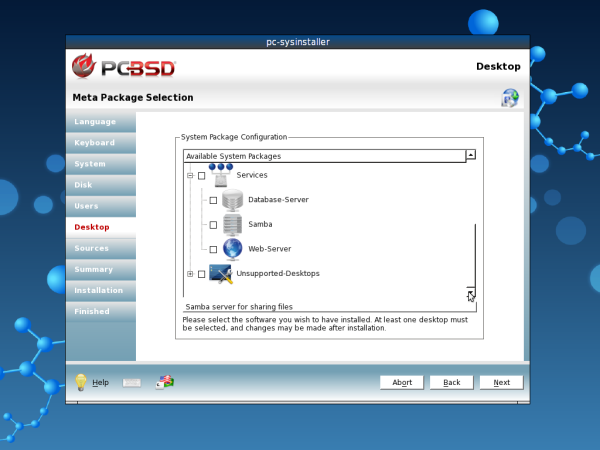Switch to the Disk step in sidebar

83,185
